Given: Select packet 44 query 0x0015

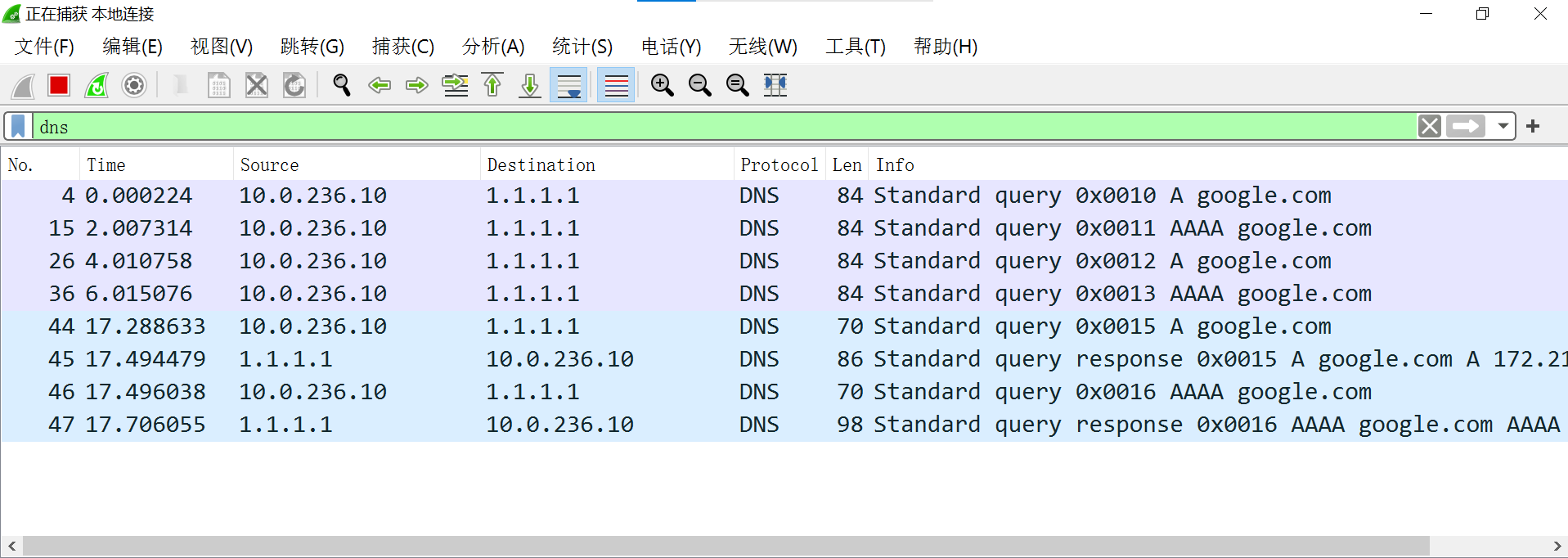Looking at the screenshot, I should point(784,326).
